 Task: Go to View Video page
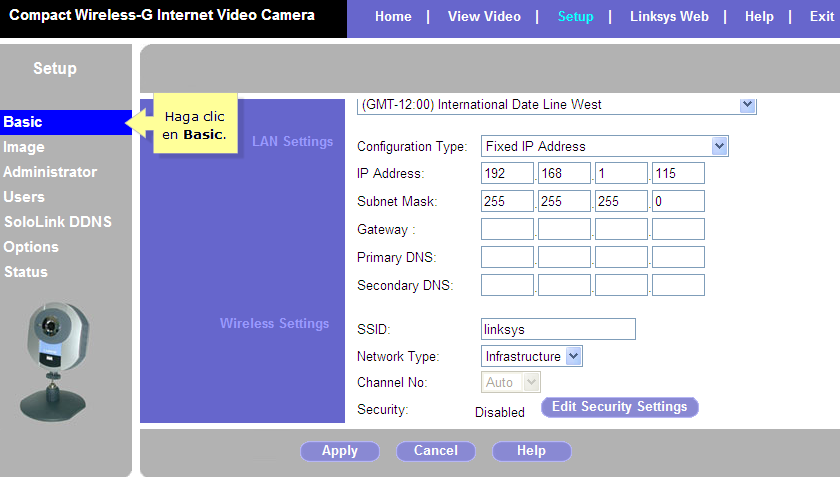click(x=484, y=17)
